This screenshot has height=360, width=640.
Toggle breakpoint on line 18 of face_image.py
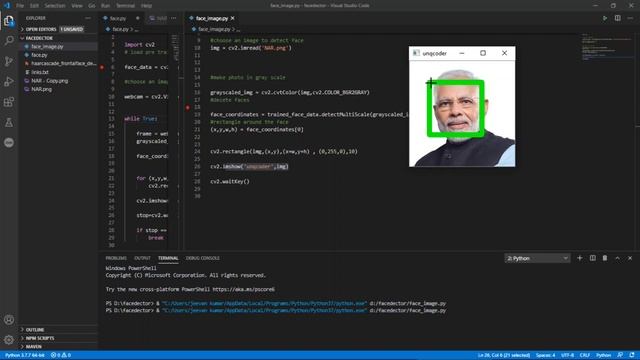point(188,107)
